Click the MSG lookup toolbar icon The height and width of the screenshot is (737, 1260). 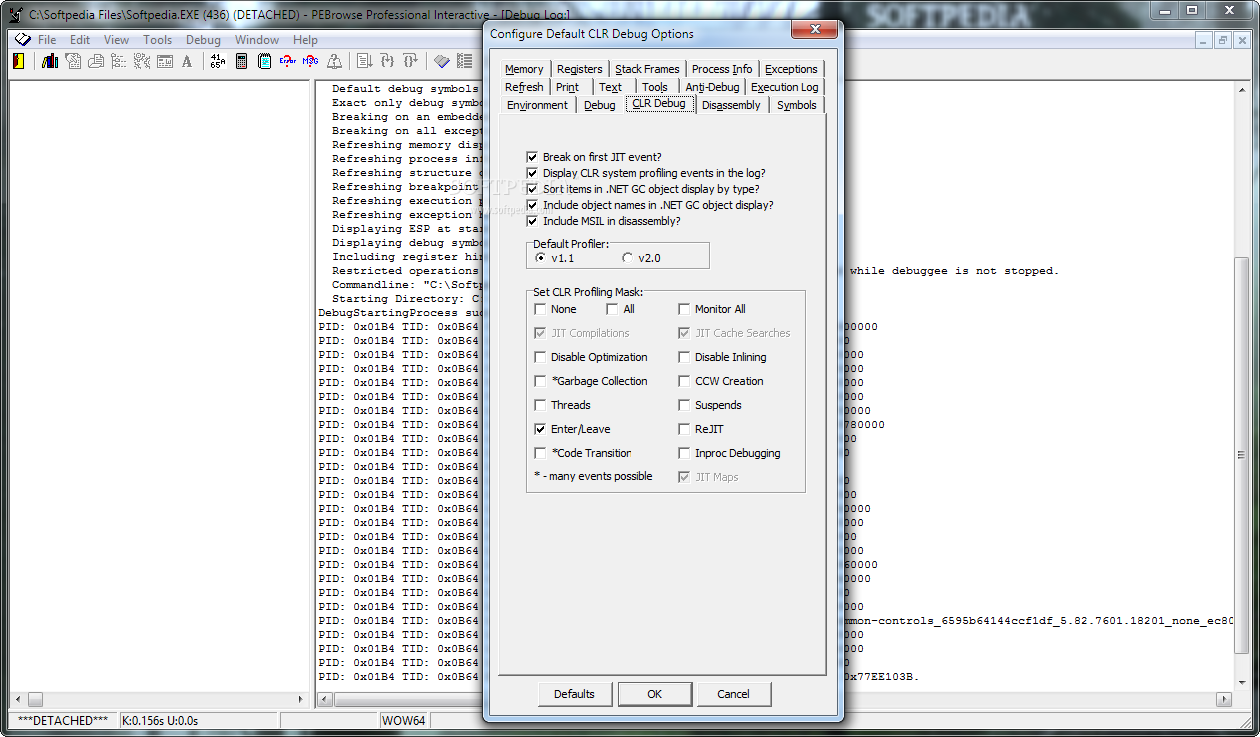(x=311, y=61)
